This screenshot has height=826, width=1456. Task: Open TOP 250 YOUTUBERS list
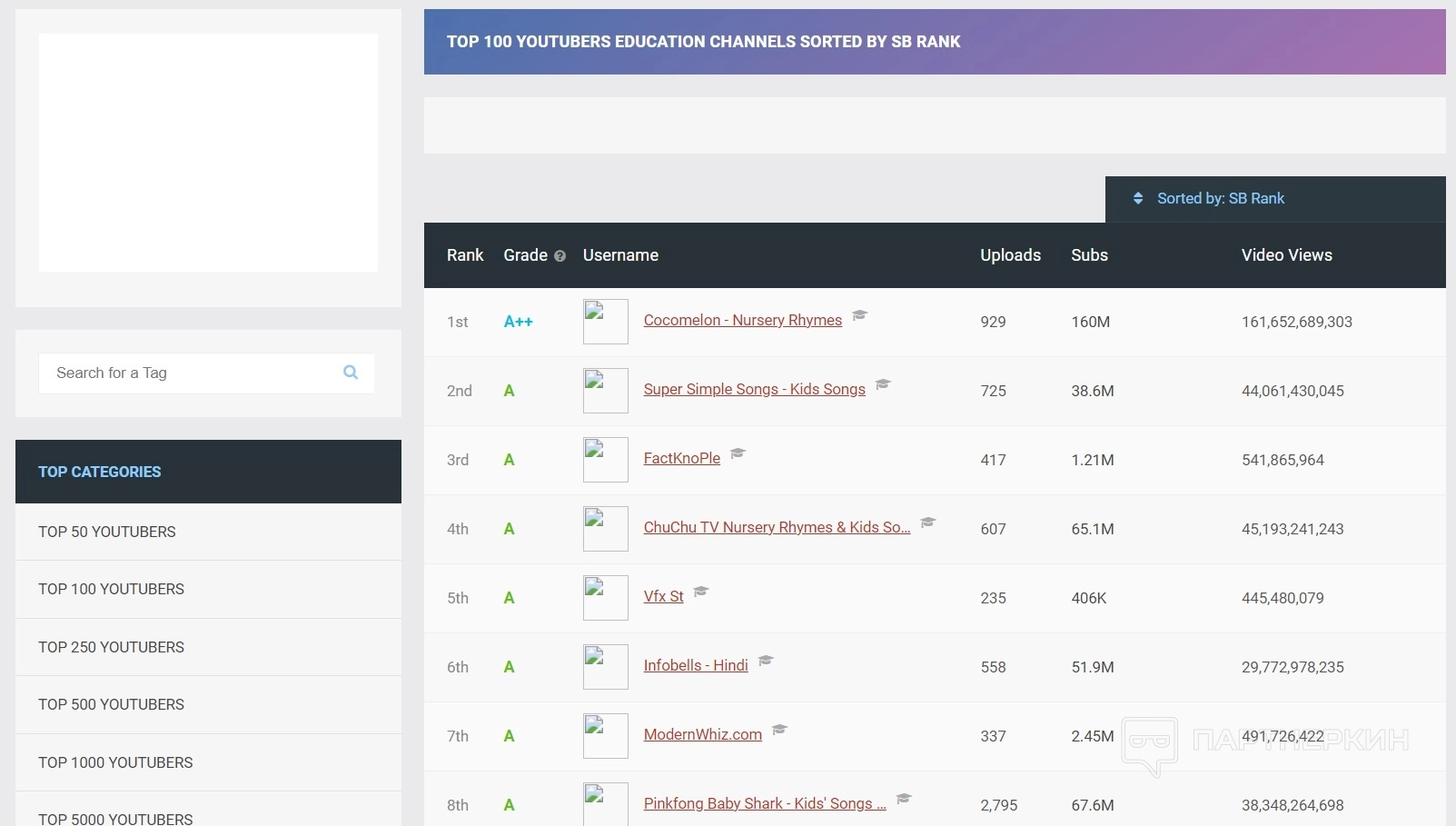tap(111, 647)
